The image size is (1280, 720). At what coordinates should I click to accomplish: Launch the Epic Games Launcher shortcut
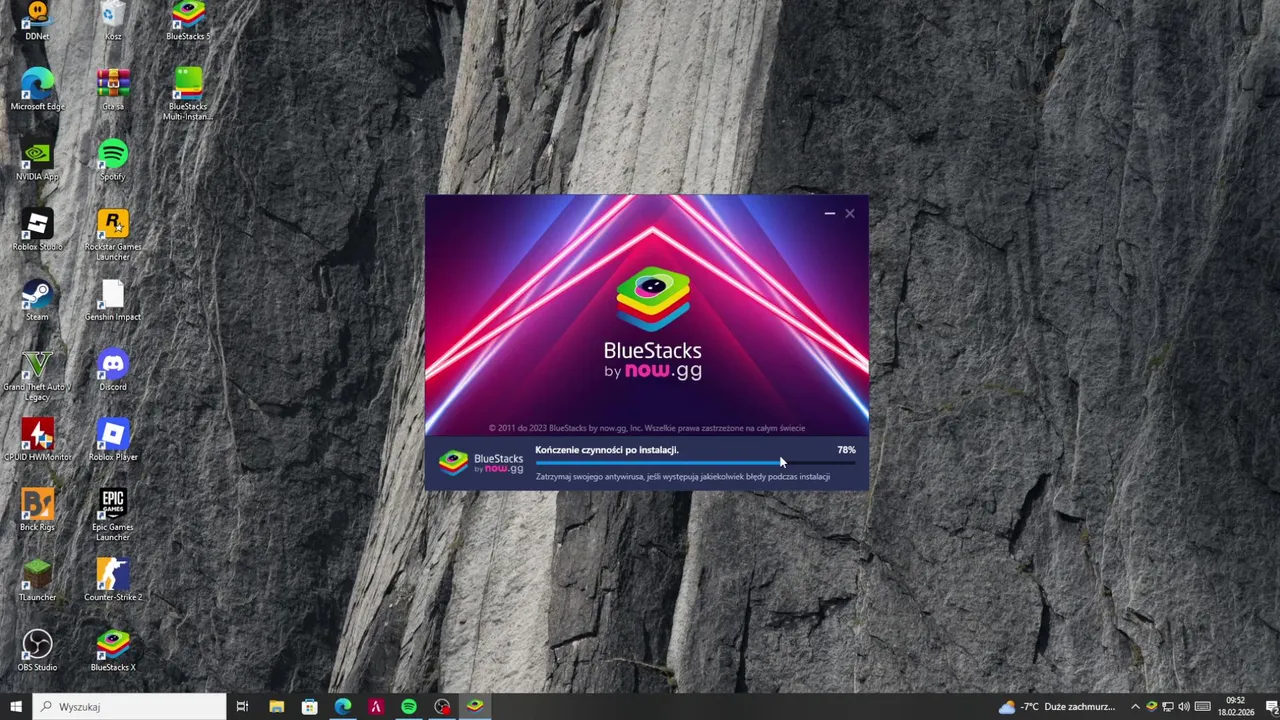113,515
